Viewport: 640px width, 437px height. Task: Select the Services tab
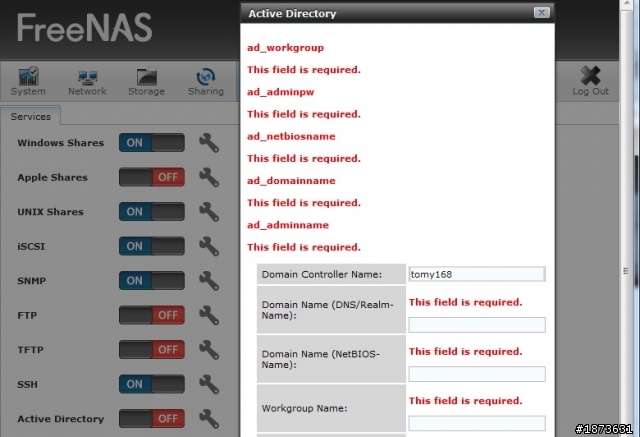tap(31, 116)
